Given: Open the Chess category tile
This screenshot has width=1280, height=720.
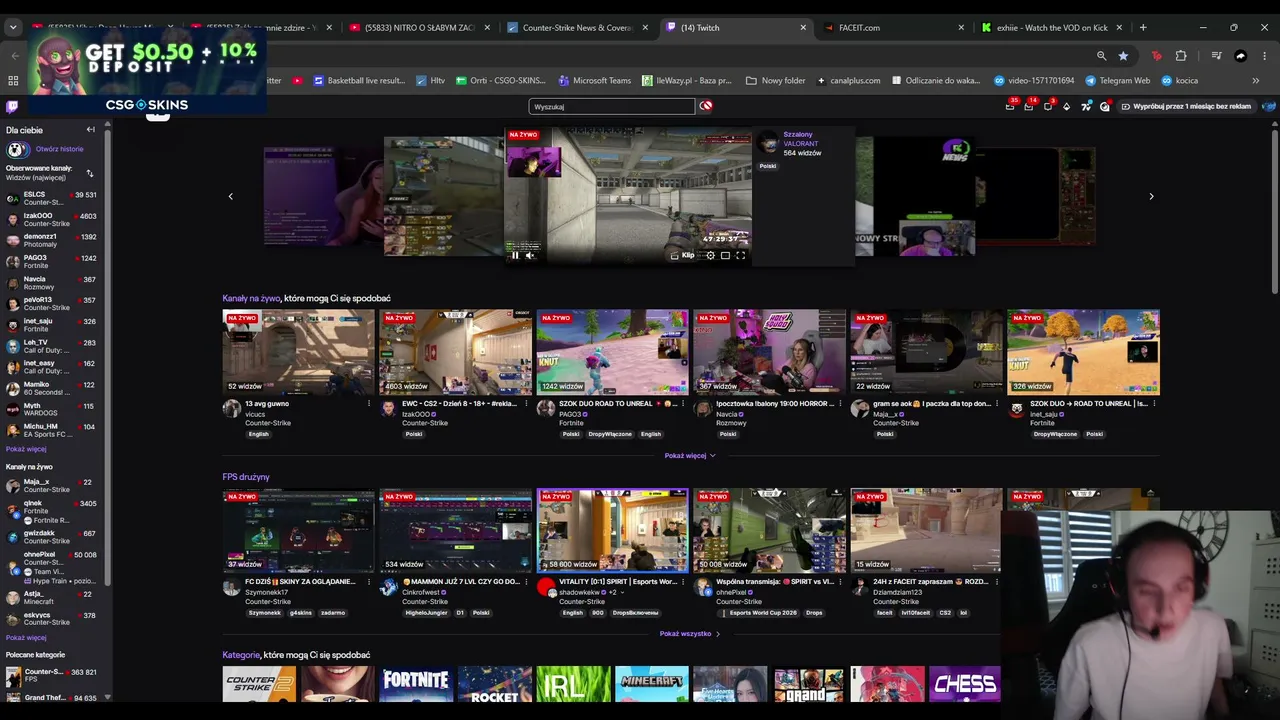Looking at the screenshot, I should [965, 684].
